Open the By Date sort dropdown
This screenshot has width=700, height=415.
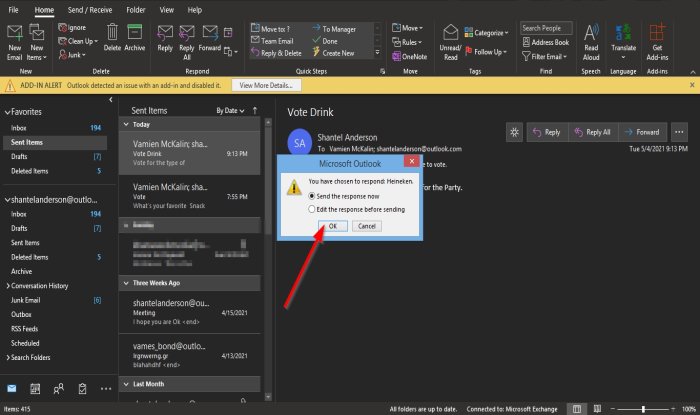click(x=230, y=111)
